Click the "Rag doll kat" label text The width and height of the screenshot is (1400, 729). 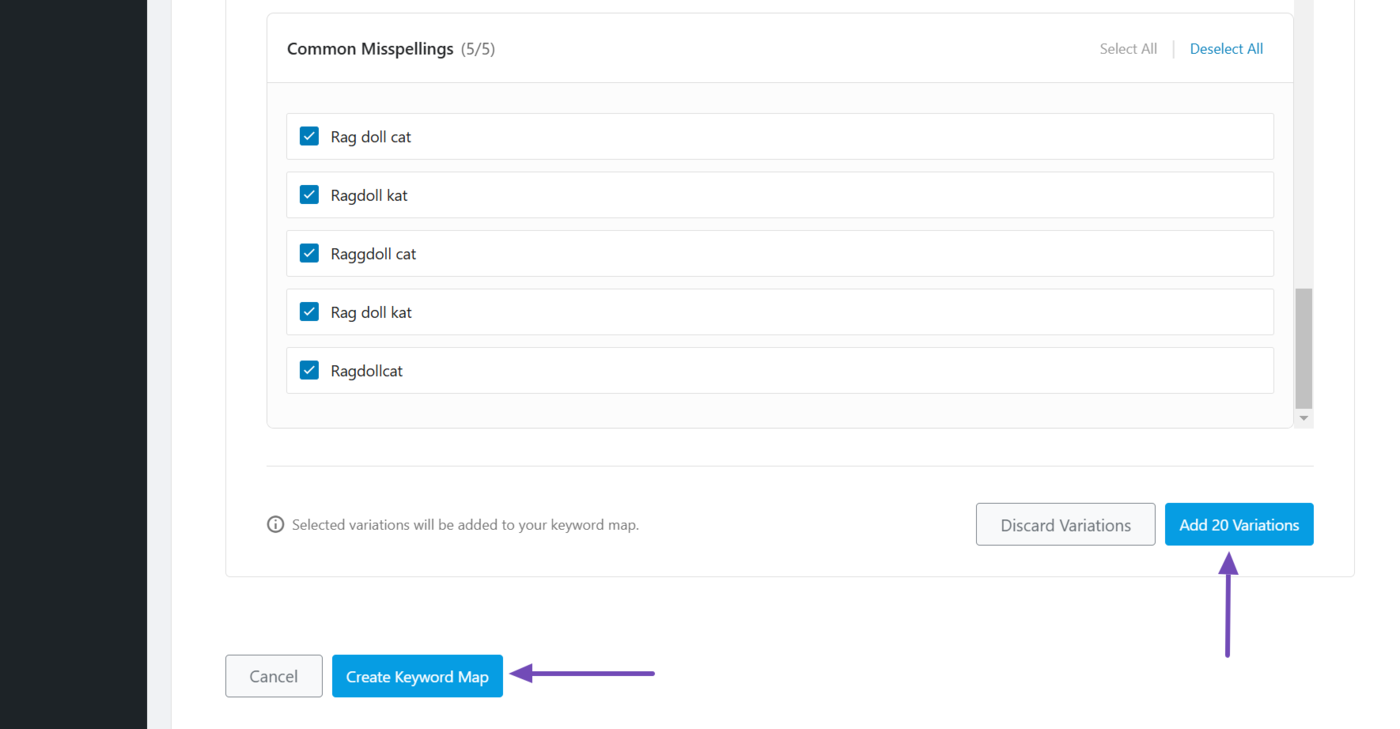371,312
